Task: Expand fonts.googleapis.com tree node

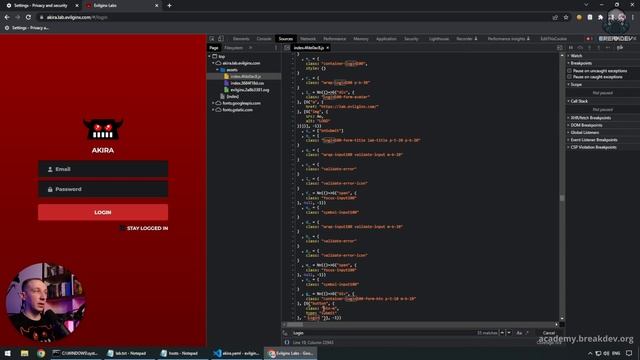Action: 213,103
